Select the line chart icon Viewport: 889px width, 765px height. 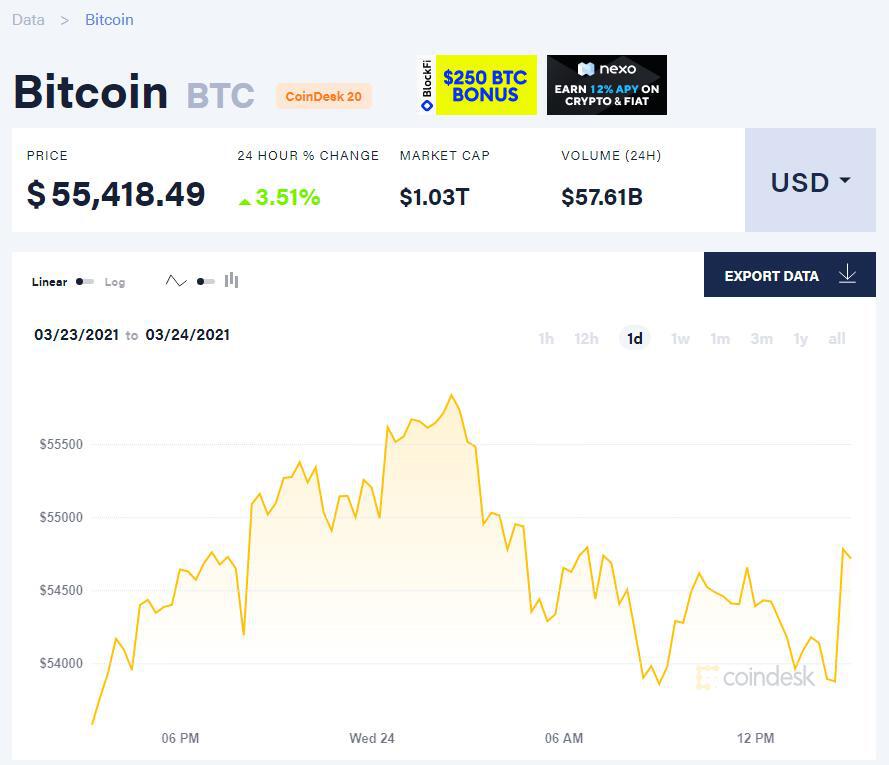176,281
